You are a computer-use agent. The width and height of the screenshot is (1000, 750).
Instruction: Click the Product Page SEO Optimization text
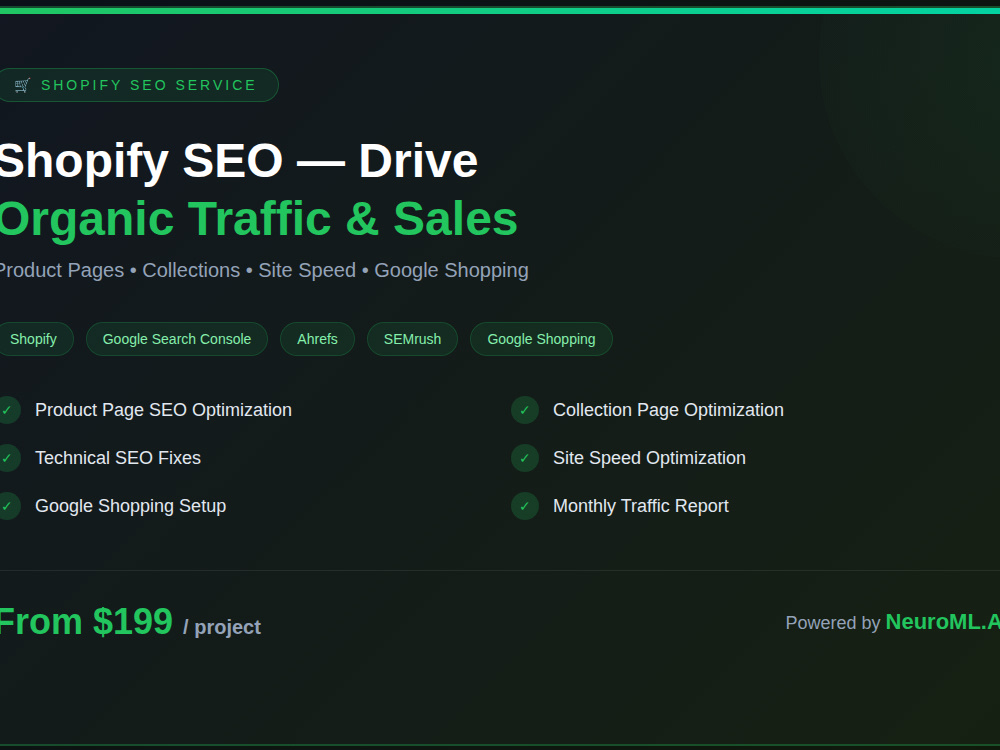(x=163, y=410)
